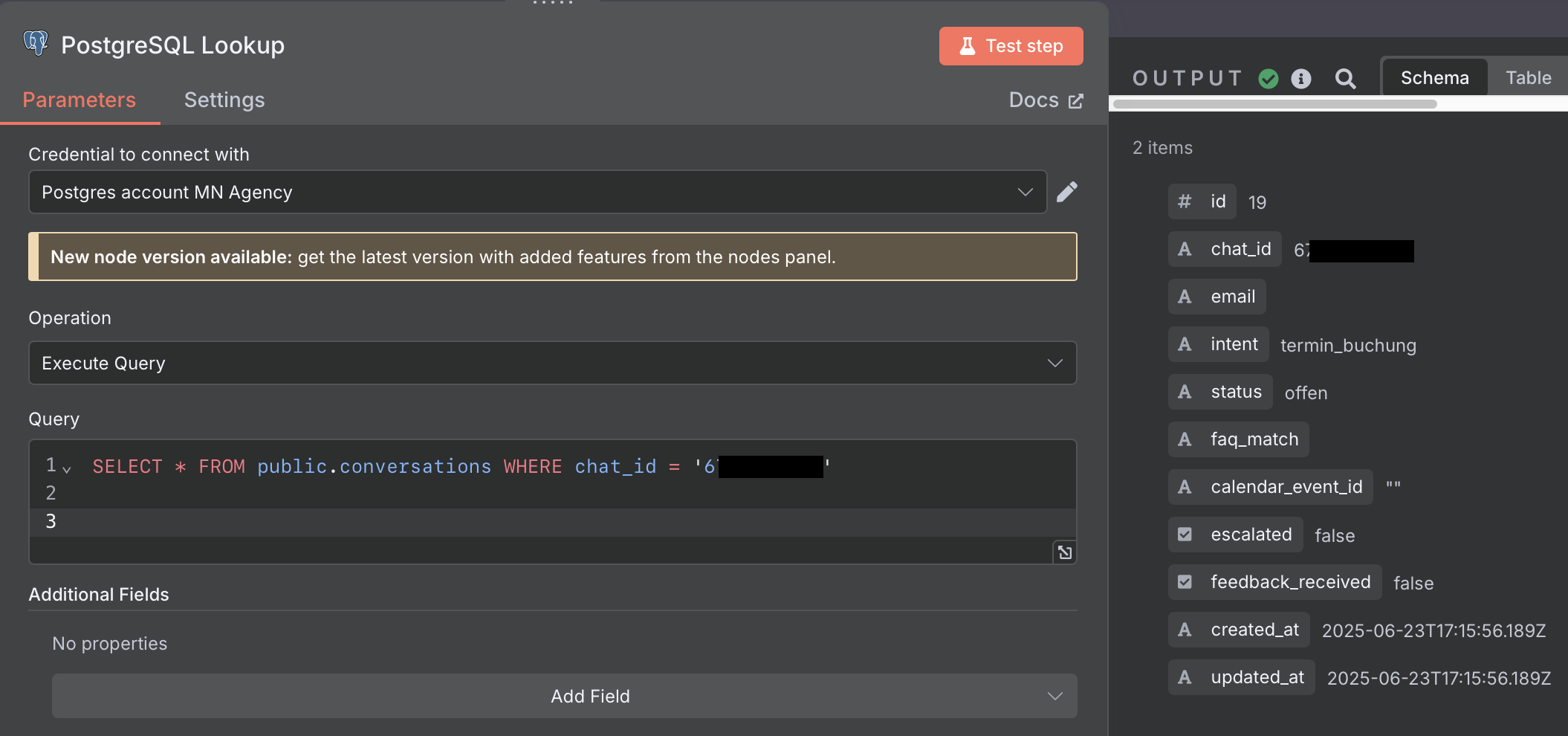Click the string type icon next to calendar_event_id
Screen dimensions: 1568x736
tap(1185, 487)
